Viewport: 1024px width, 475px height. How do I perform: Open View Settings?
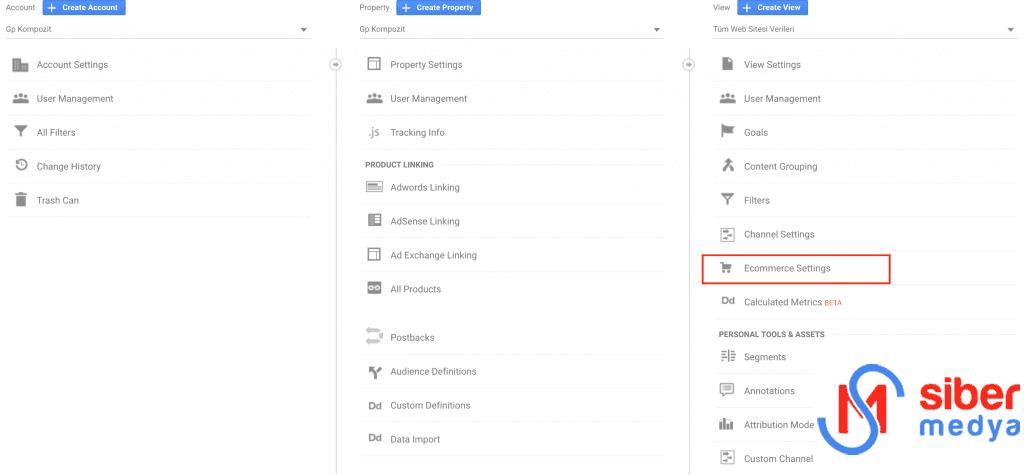772,65
